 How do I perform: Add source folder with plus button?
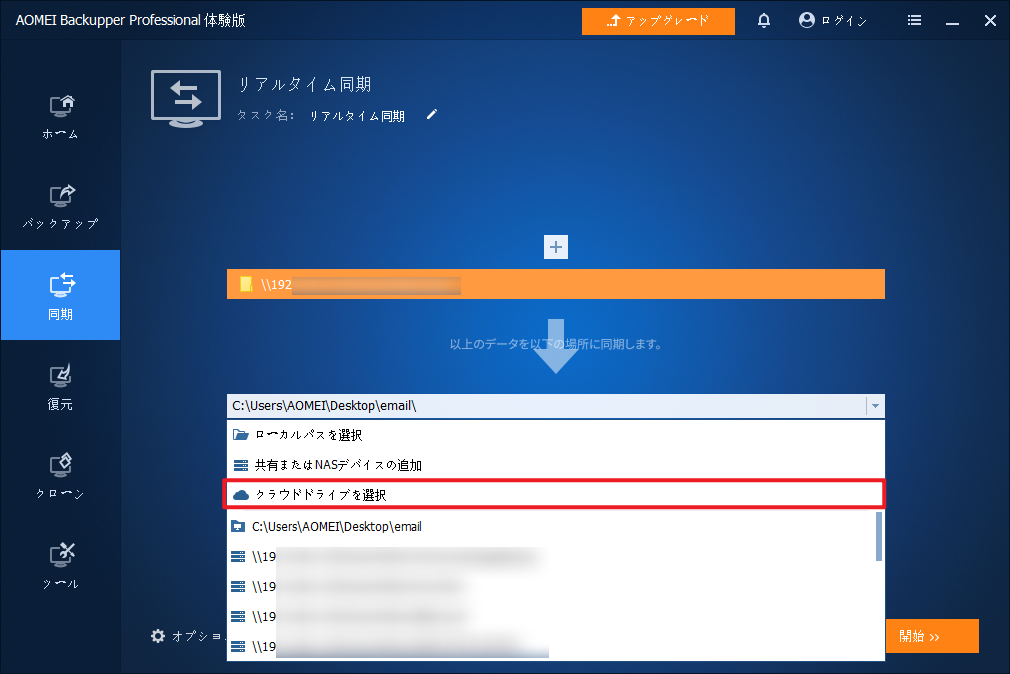click(x=555, y=247)
